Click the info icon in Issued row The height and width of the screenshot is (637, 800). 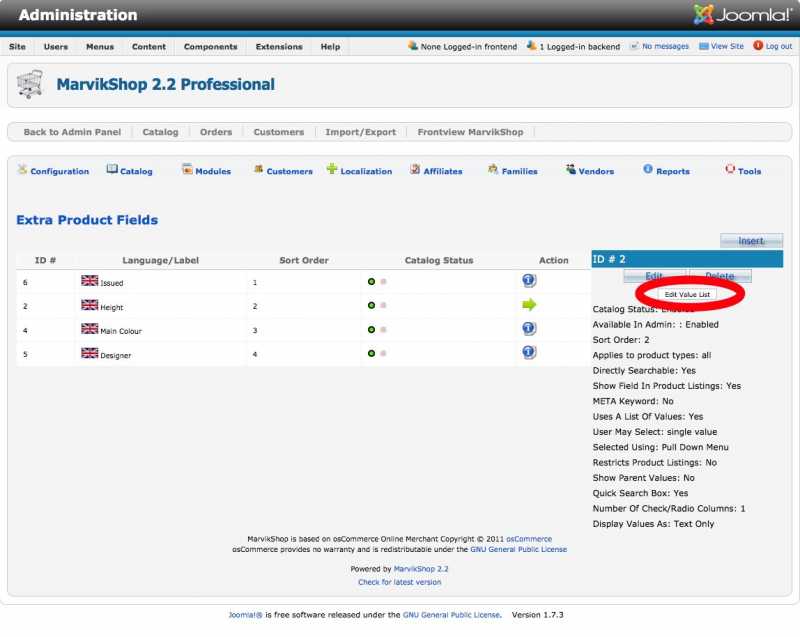point(529,281)
